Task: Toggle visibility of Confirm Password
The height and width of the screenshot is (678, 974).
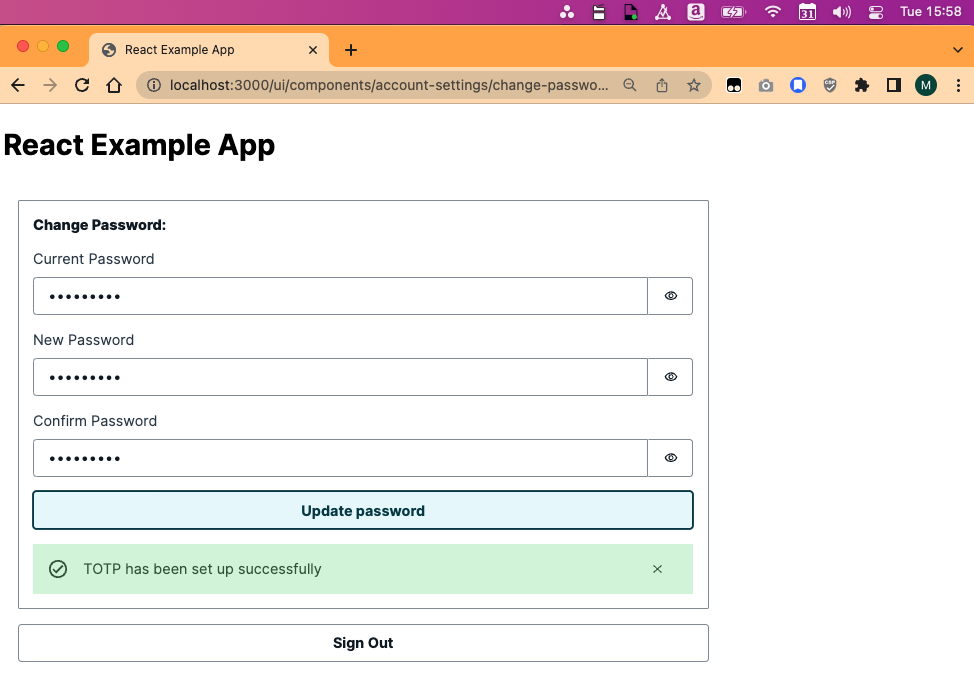Action: point(670,458)
